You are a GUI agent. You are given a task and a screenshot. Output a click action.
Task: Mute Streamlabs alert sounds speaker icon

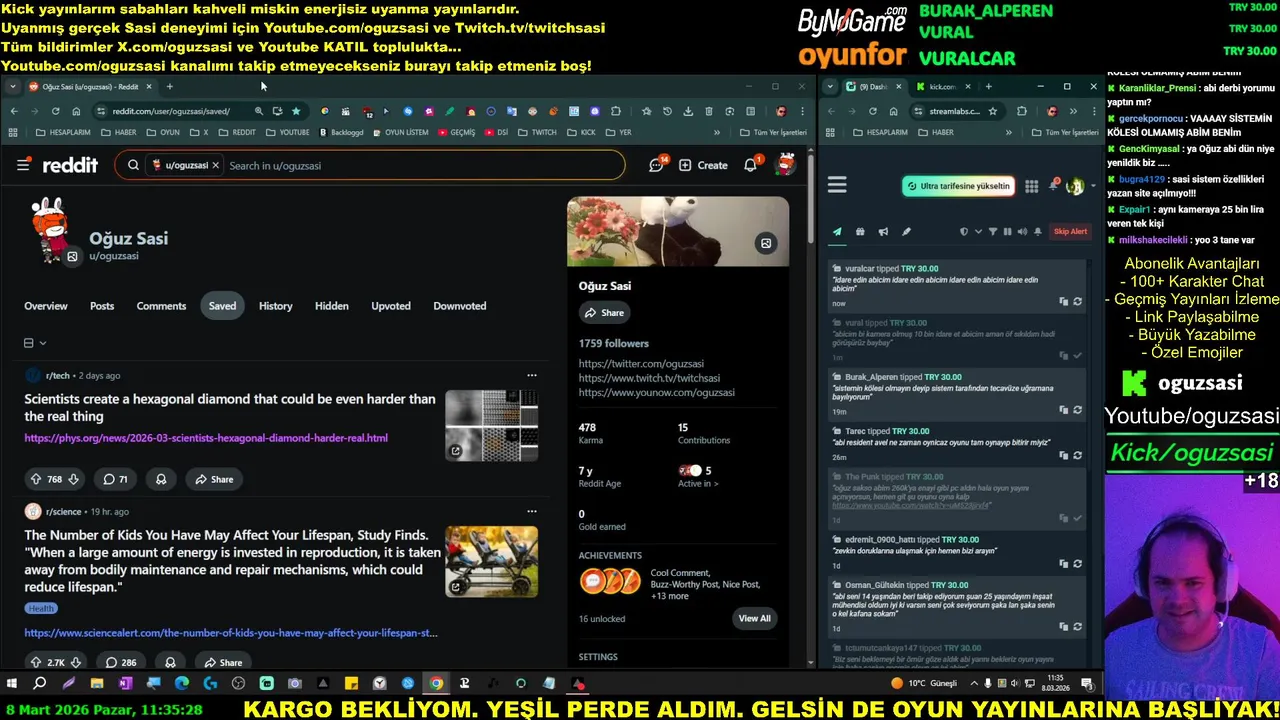coord(1022,232)
